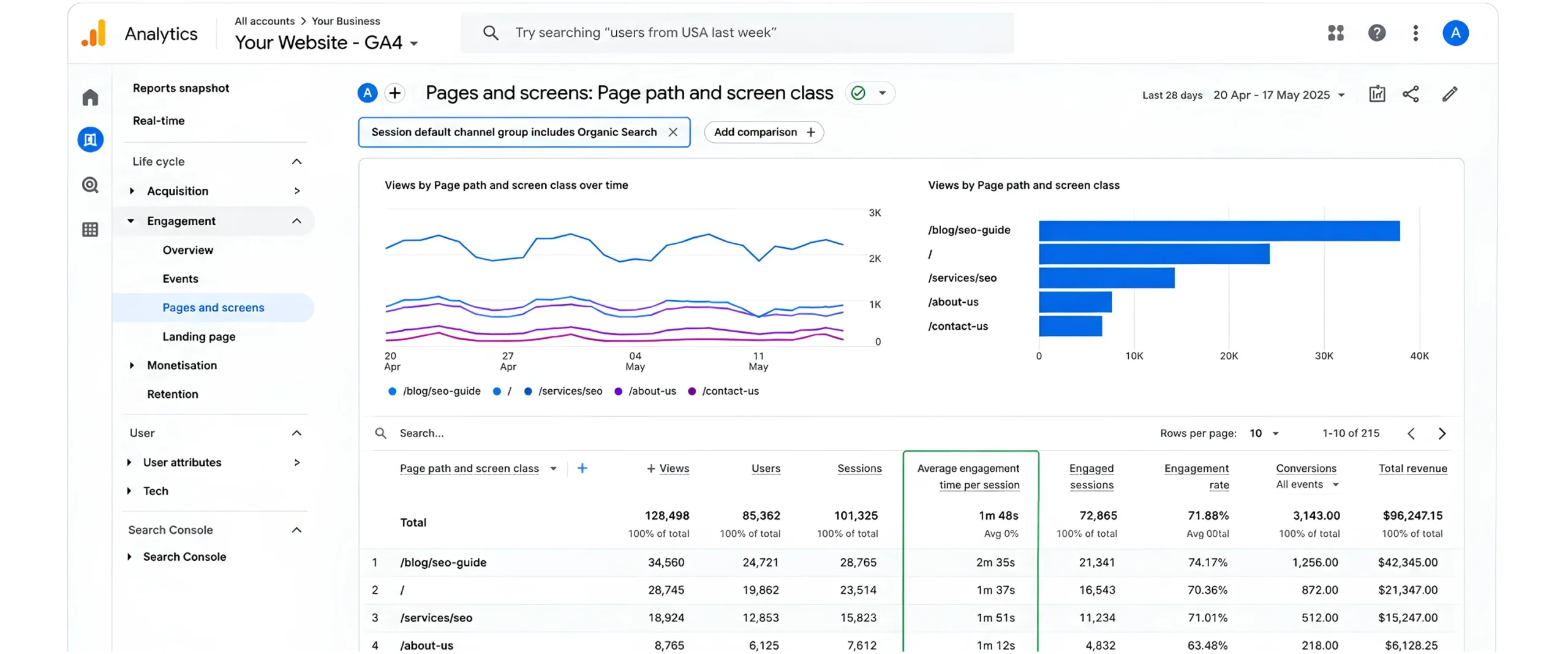The width and height of the screenshot is (1568, 654).
Task: Collapse the User section
Action: [296, 433]
